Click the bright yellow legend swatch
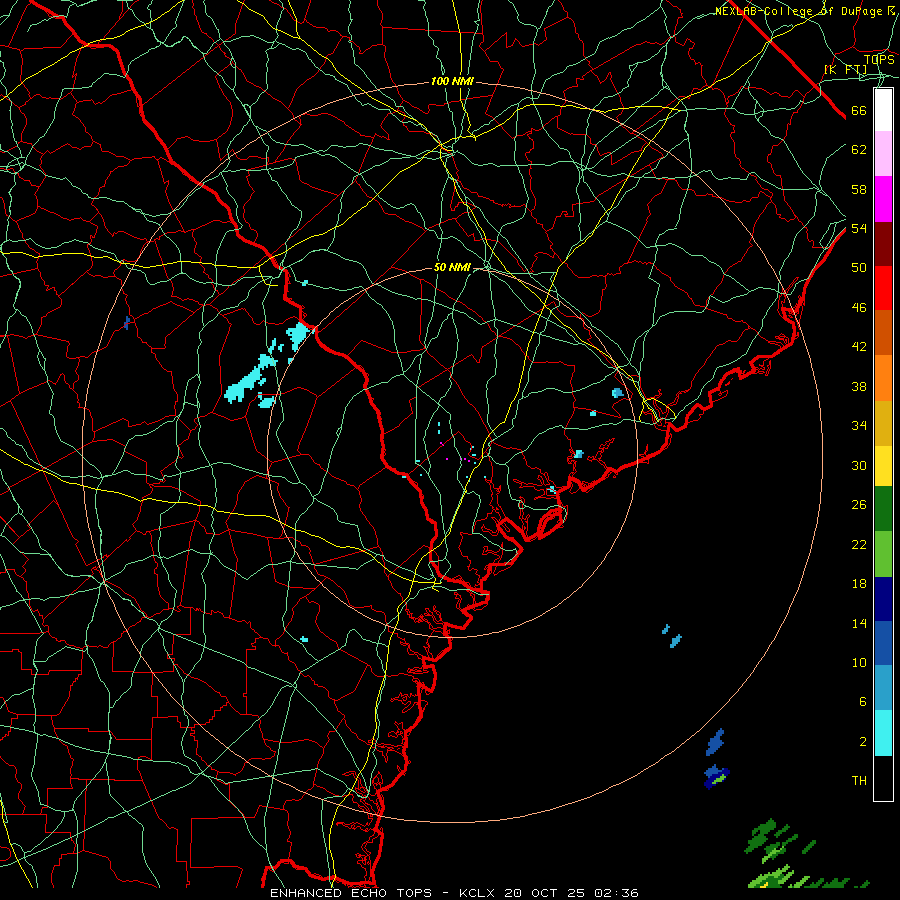The image size is (900, 900). tap(883, 466)
